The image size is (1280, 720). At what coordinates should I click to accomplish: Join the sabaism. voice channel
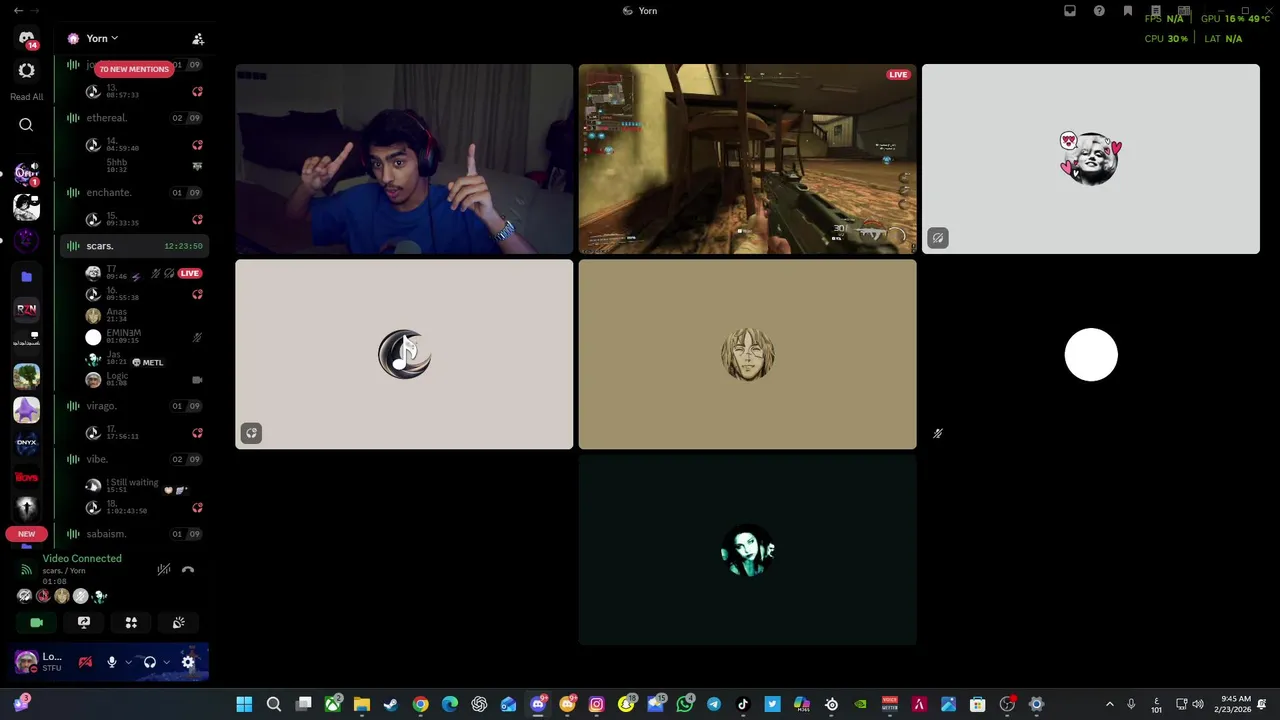[134, 534]
